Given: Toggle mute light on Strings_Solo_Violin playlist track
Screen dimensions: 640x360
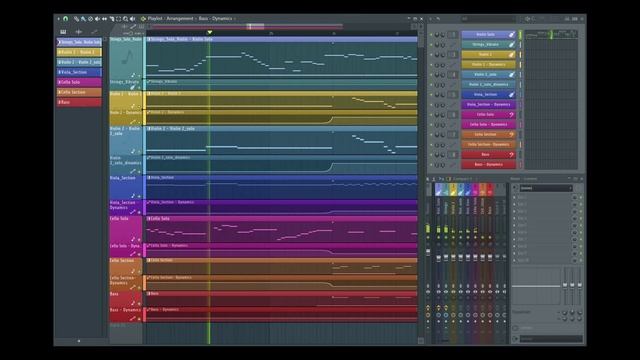Looking at the screenshot, I should 139,76.
